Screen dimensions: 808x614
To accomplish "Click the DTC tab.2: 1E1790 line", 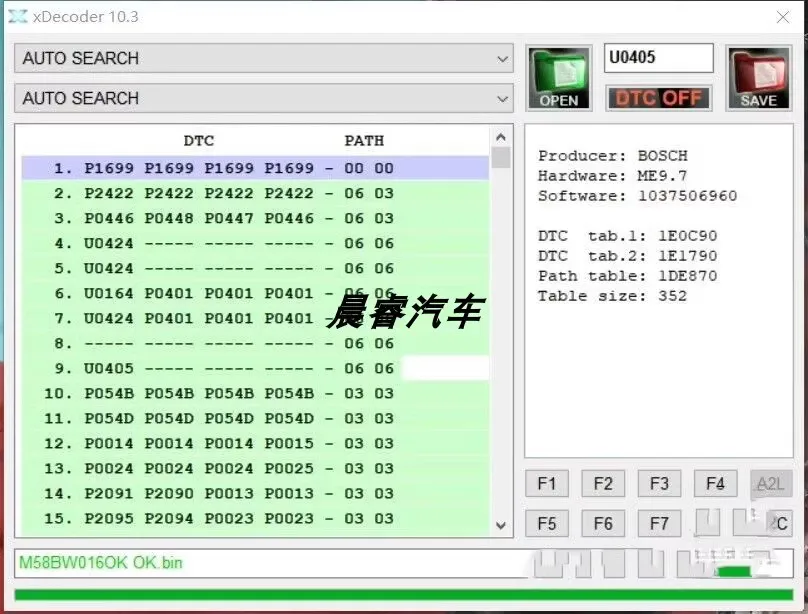I will tap(628, 256).
